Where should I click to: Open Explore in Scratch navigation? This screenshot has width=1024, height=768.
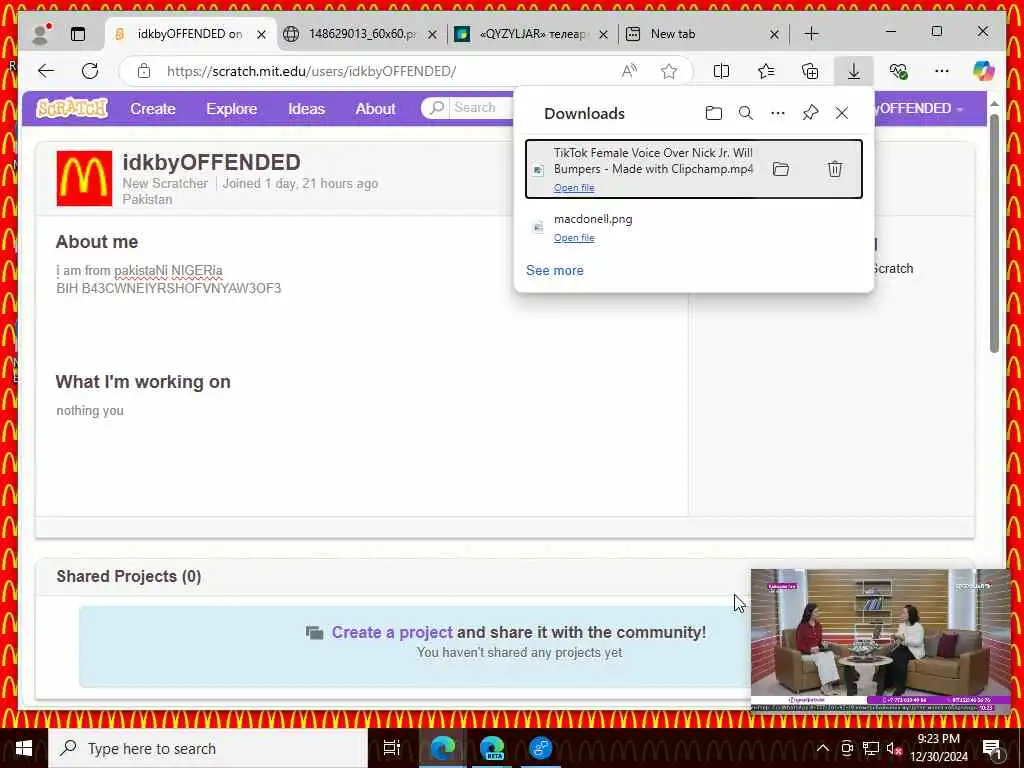click(x=232, y=108)
